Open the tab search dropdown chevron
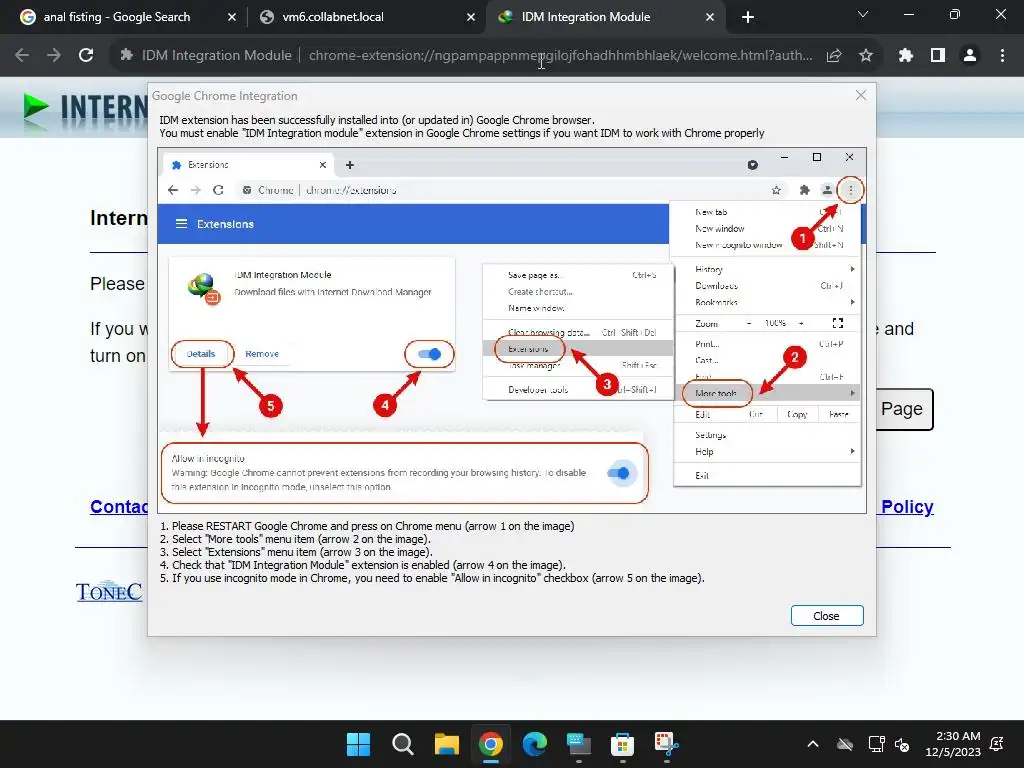The width and height of the screenshot is (1024, 768). click(863, 14)
